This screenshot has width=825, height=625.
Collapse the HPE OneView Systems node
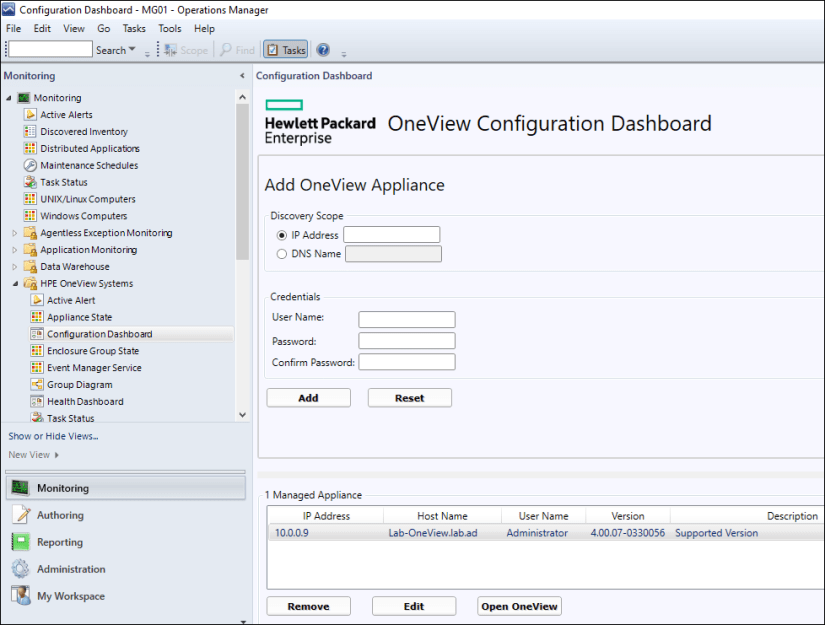point(15,284)
